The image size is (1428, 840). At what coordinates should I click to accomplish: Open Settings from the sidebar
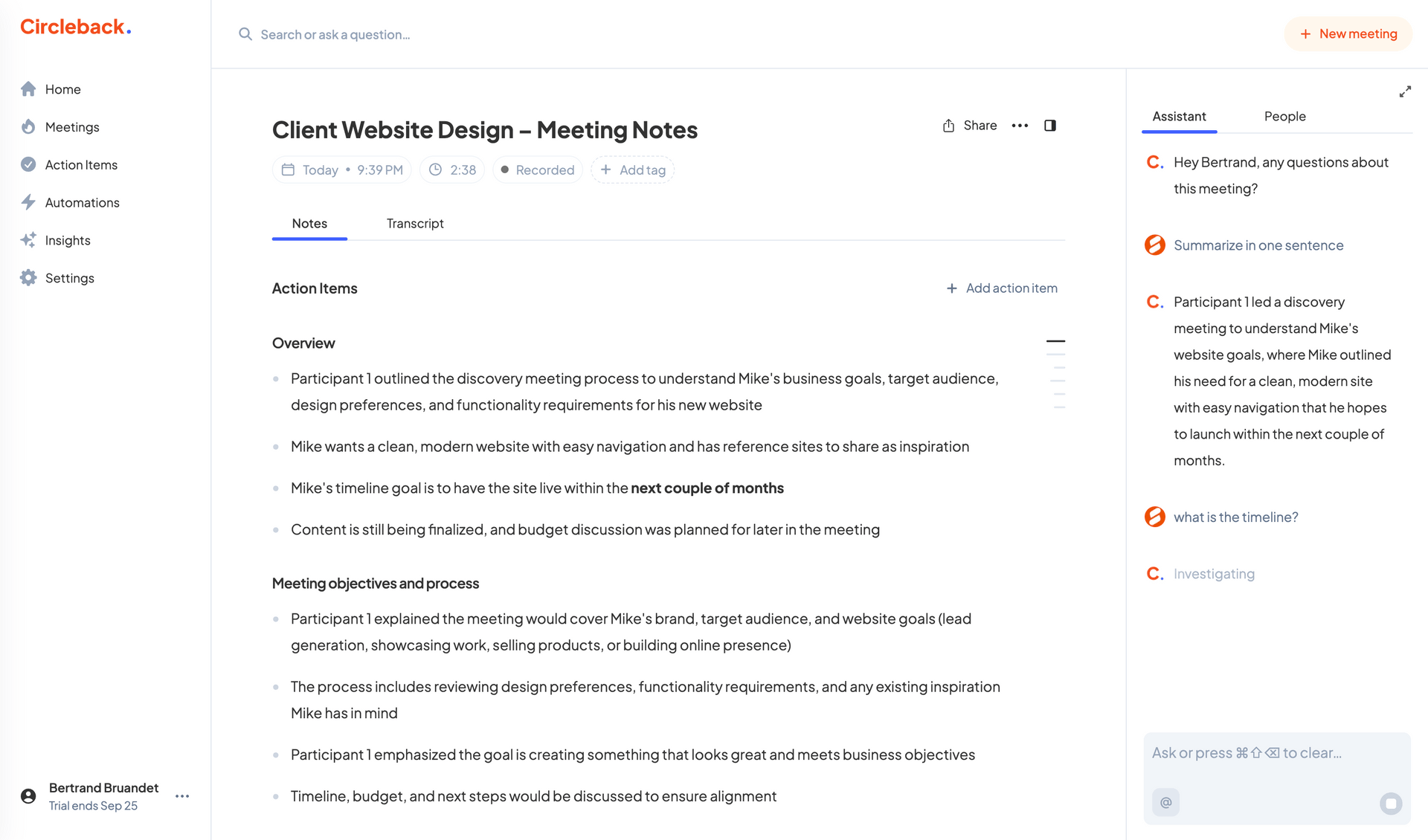point(69,277)
